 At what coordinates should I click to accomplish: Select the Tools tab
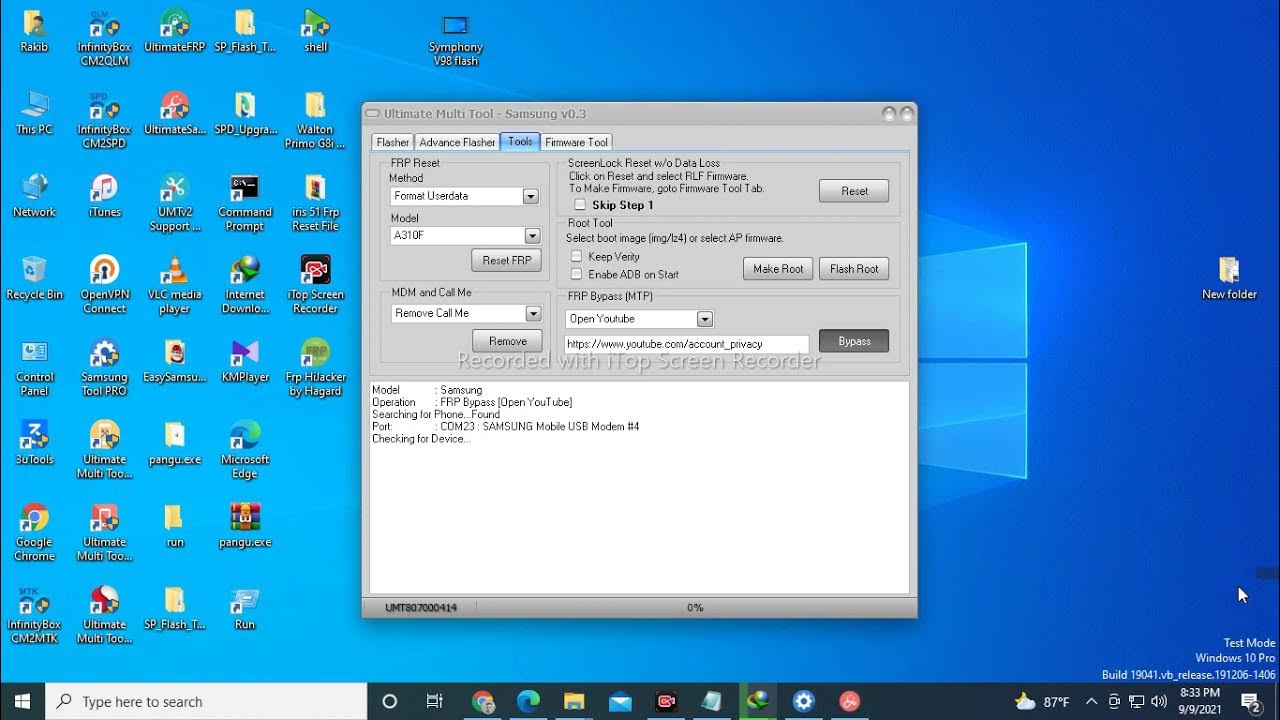[x=520, y=141]
